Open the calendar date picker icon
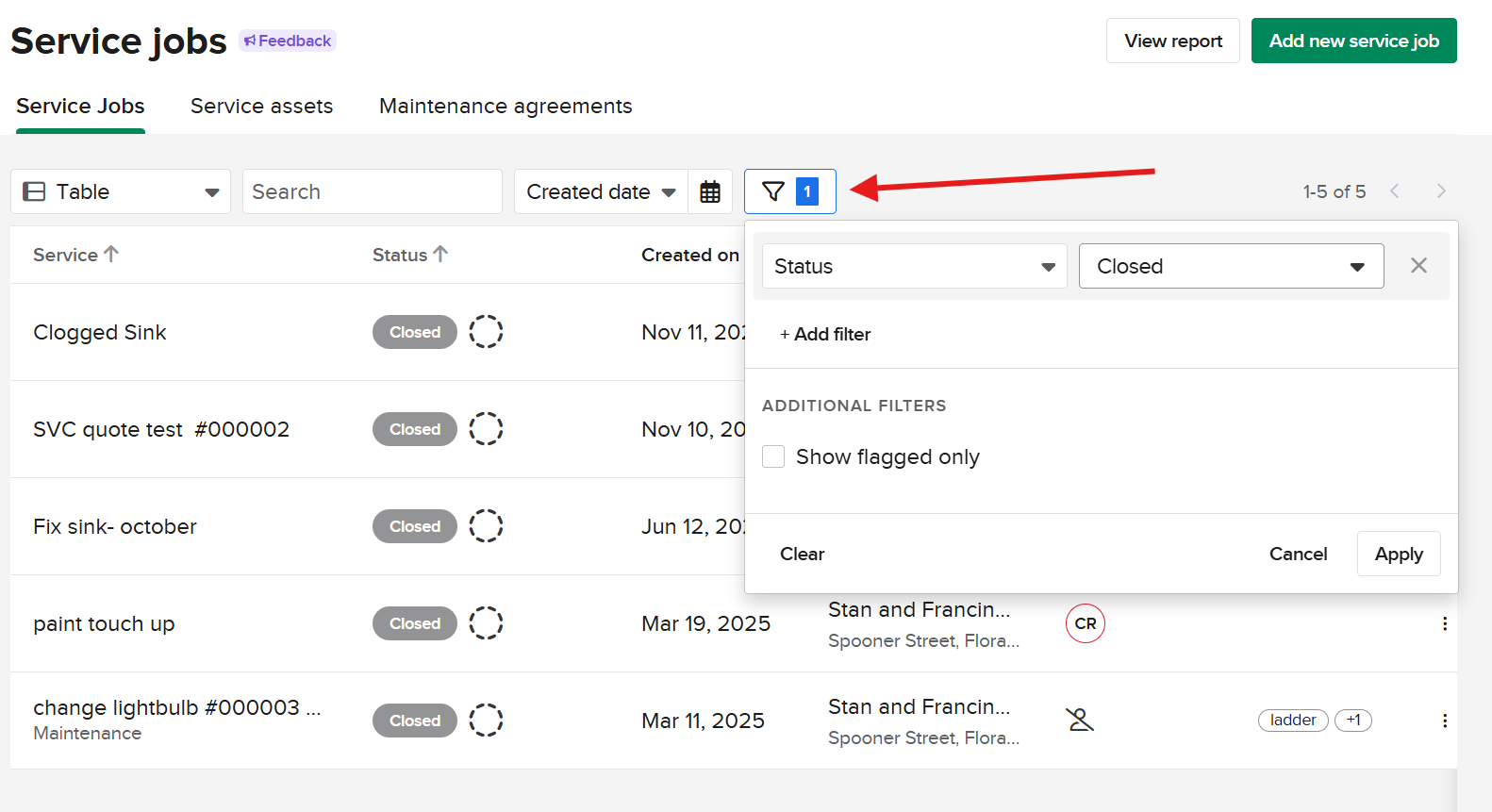The image size is (1492, 812). (710, 191)
